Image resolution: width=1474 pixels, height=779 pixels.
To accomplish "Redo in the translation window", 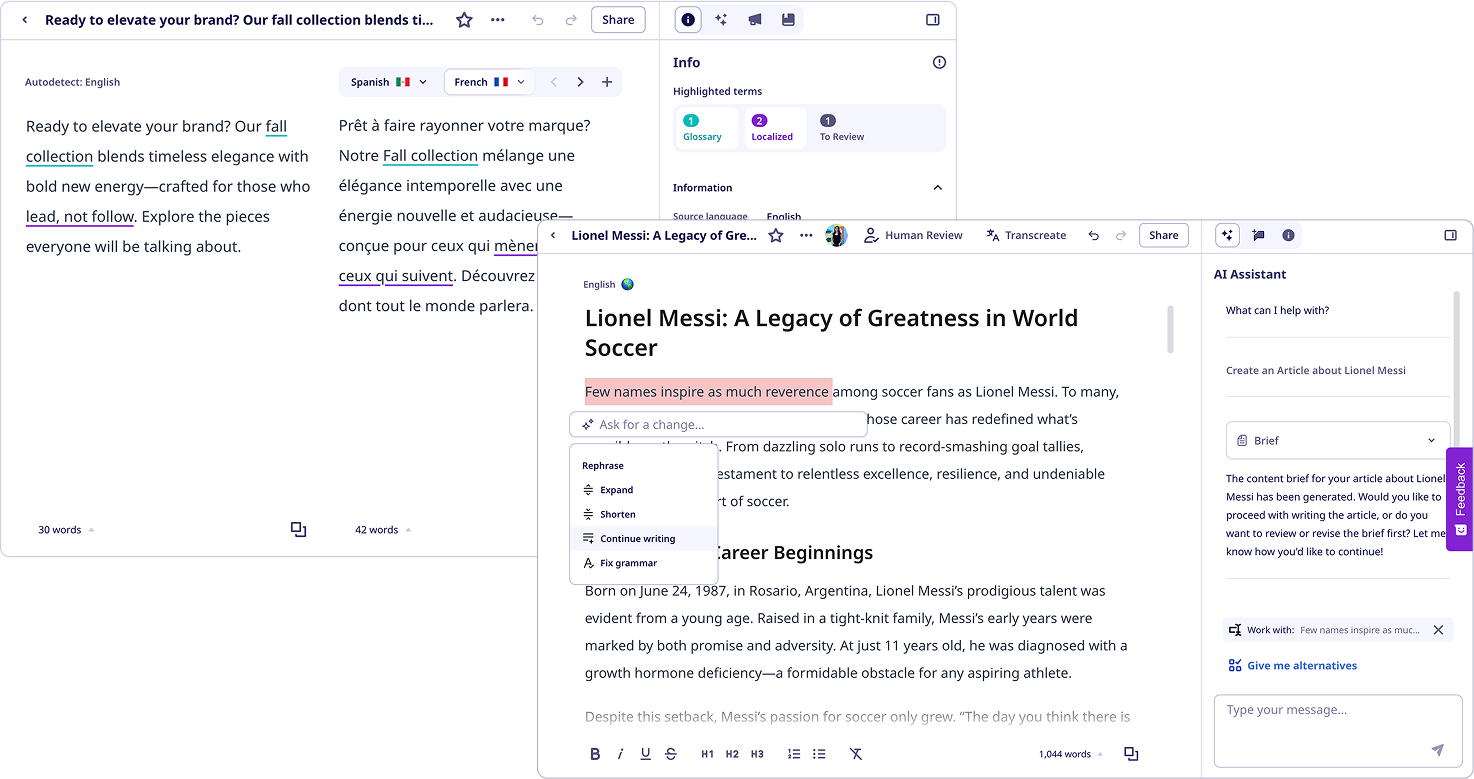I will coord(571,20).
